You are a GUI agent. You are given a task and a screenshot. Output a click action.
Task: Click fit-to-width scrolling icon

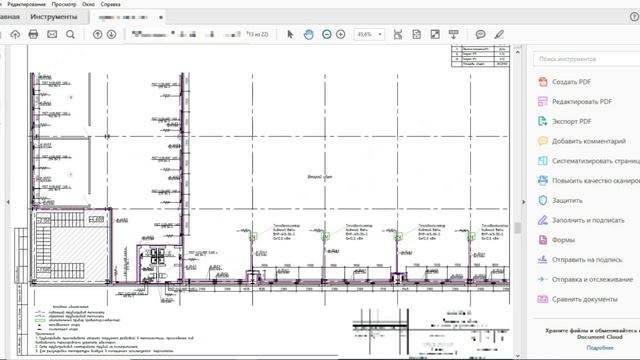398,34
